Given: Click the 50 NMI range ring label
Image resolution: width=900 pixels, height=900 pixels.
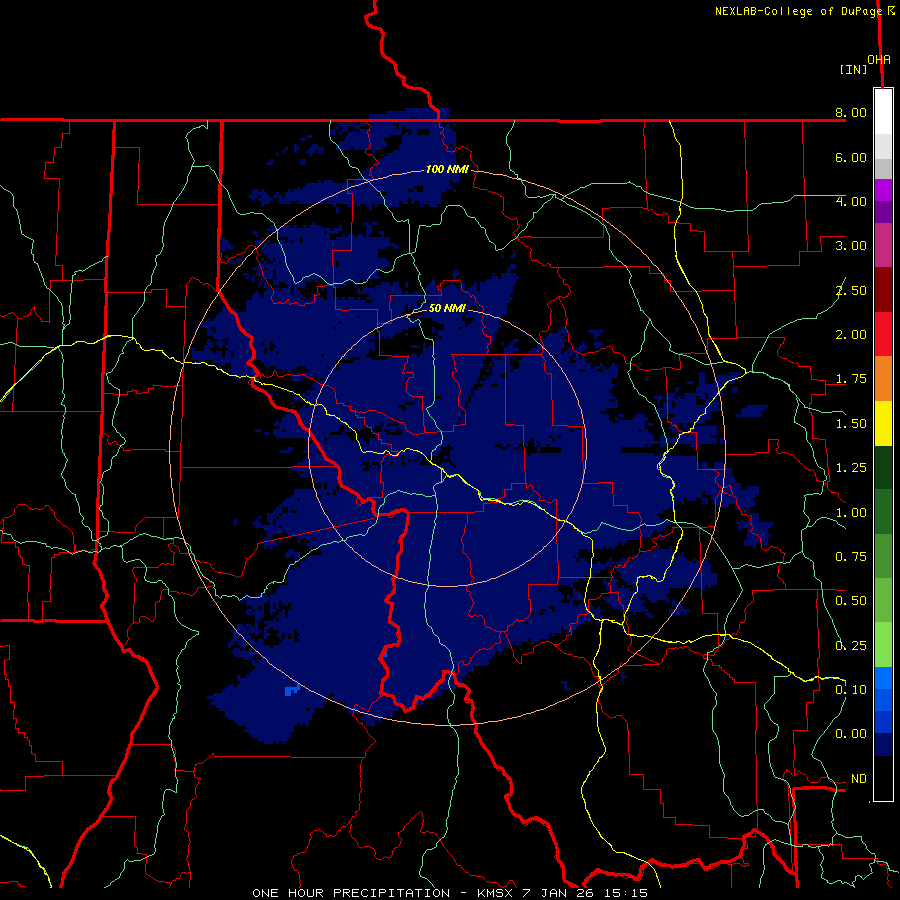Looking at the screenshot, I should 447,308.
